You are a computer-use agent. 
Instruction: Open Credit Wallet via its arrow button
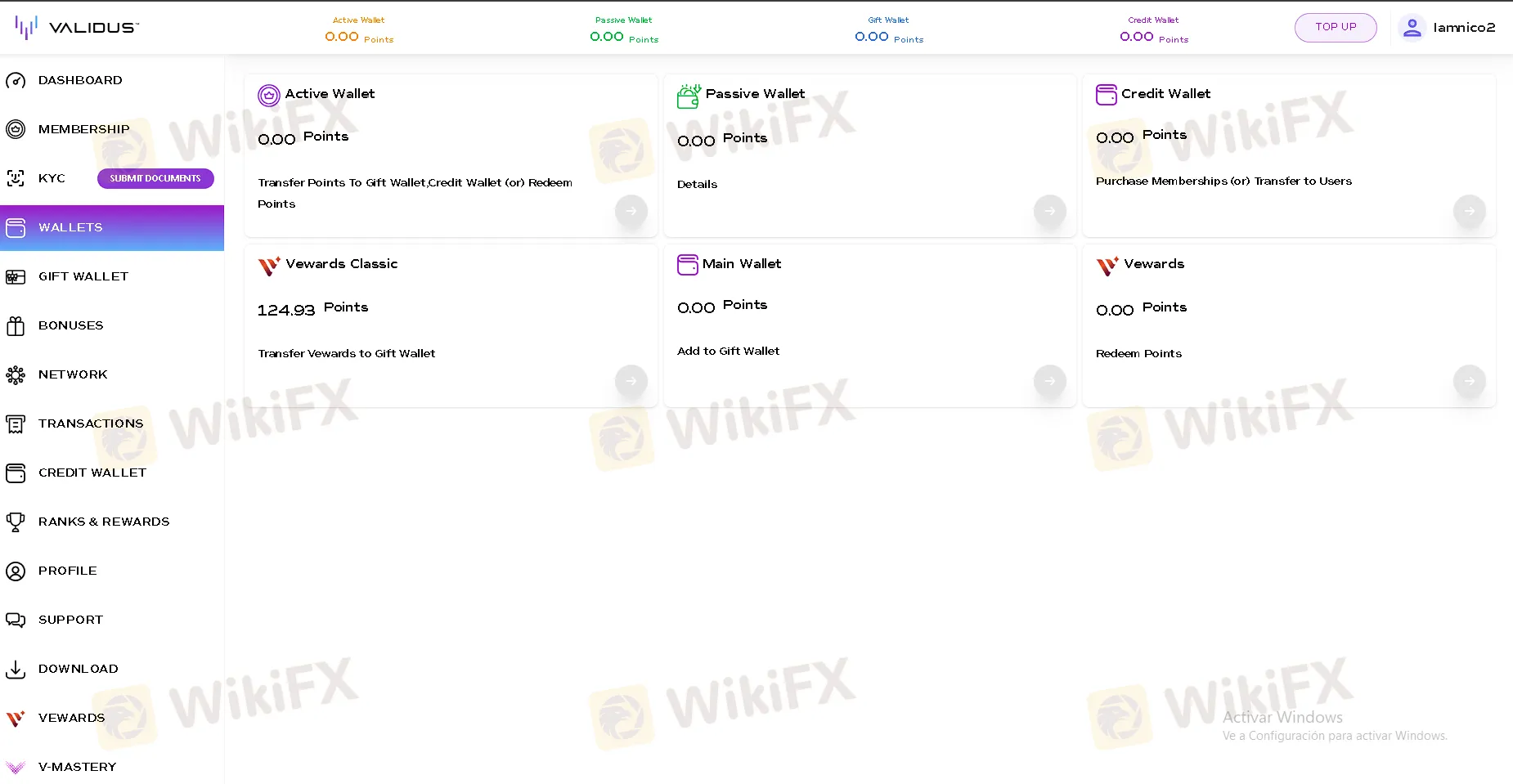pyautogui.click(x=1470, y=211)
